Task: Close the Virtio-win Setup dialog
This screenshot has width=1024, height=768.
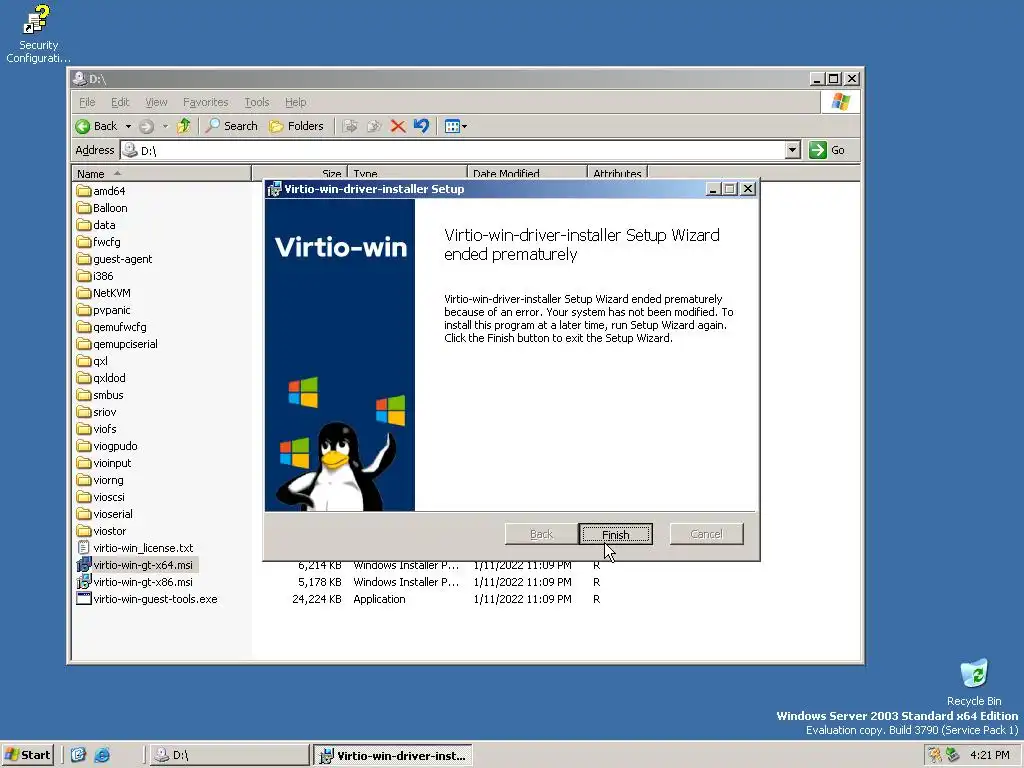Action: click(x=748, y=189)
